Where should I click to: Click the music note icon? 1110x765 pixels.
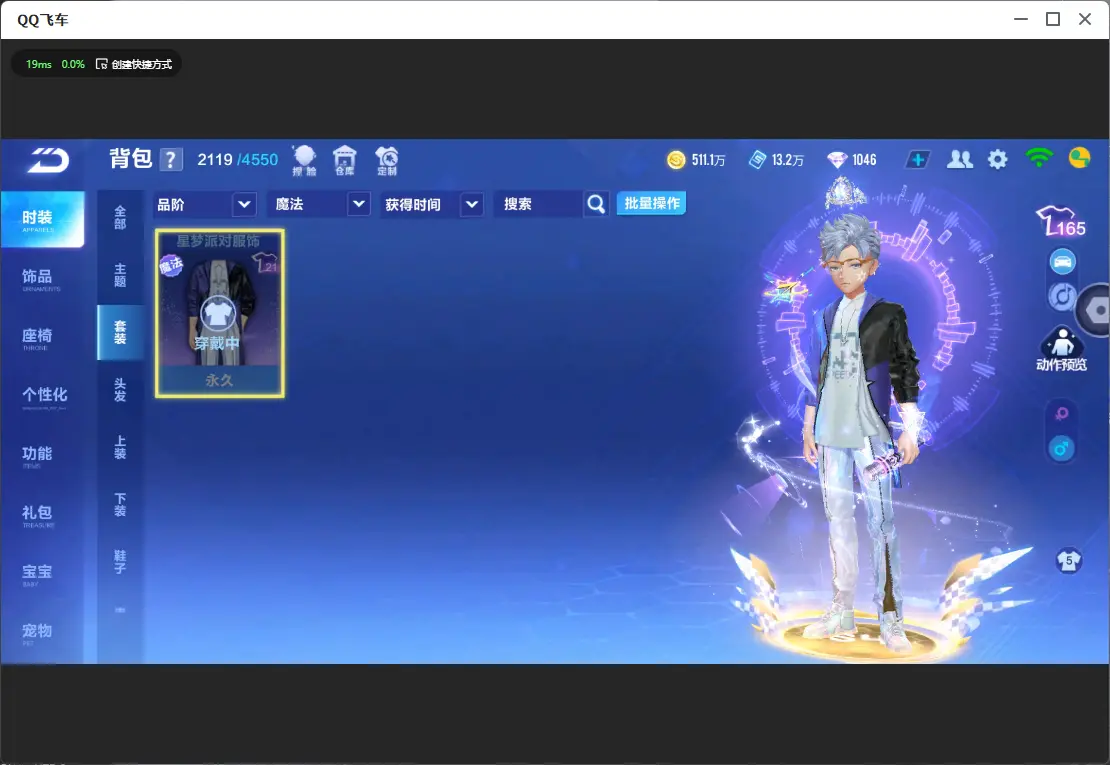coord(1061,297)
